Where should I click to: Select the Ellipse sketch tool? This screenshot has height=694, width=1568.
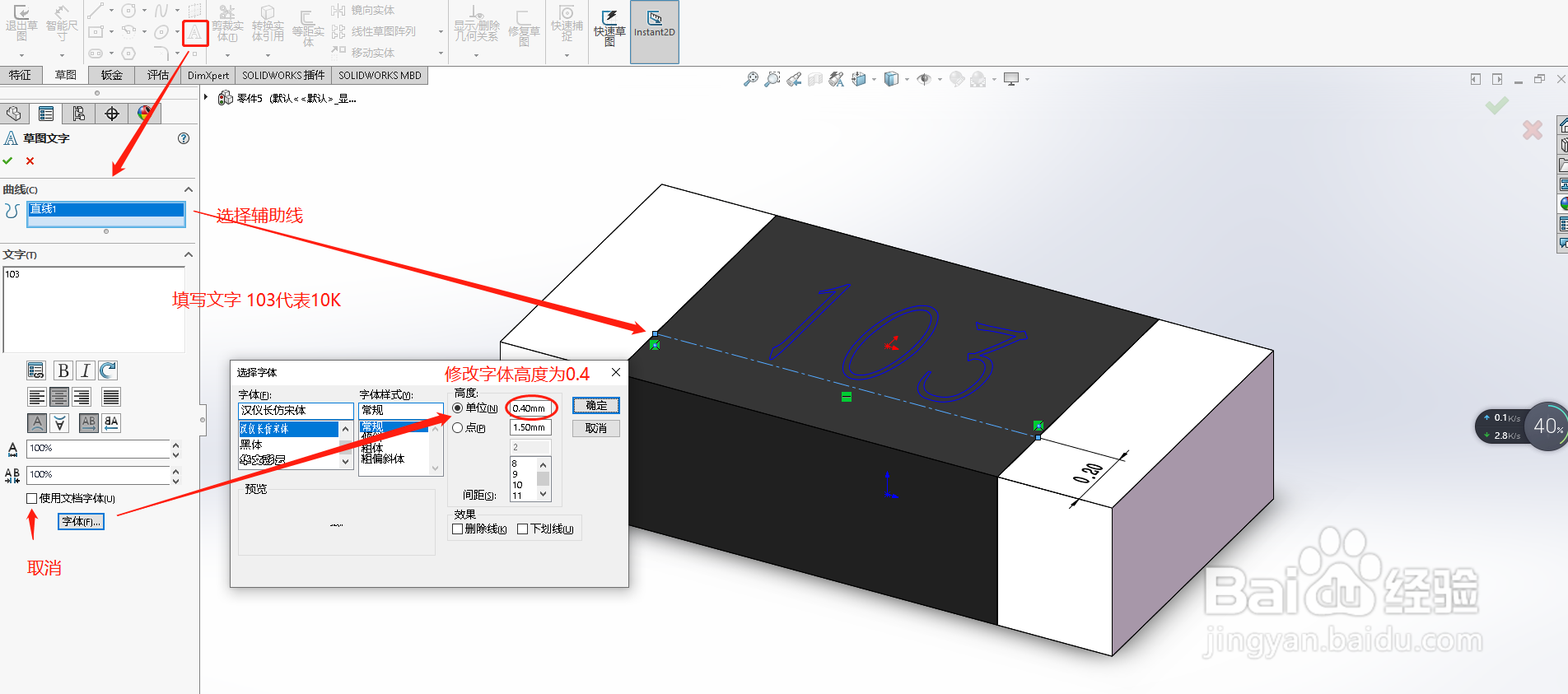pyautogui.click(x=161, y=32)
